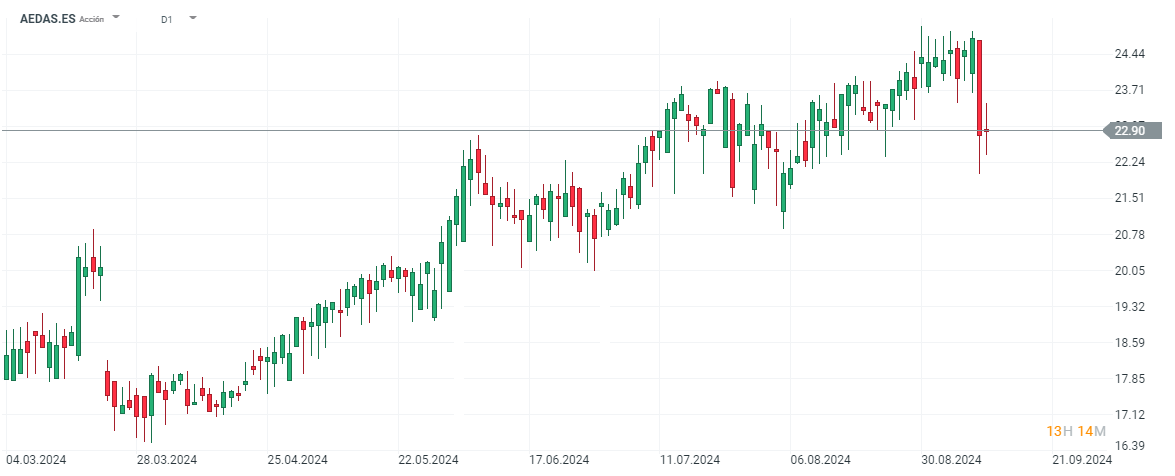Screen dimensions: 1175x476
Task: Click the 18.59 price axis label
Action: (x=1130, y=343)
